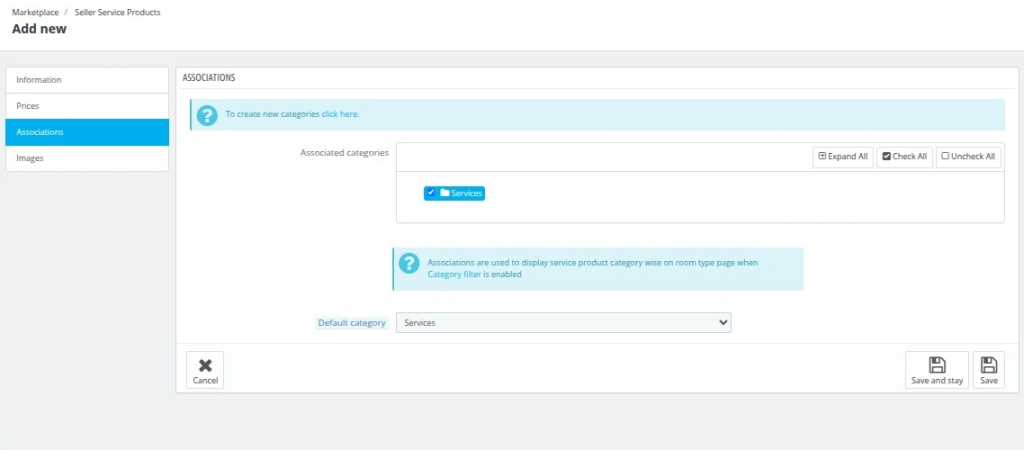
Task: Go to Seller Service Products breadcrumb
Action: (118, 12)
